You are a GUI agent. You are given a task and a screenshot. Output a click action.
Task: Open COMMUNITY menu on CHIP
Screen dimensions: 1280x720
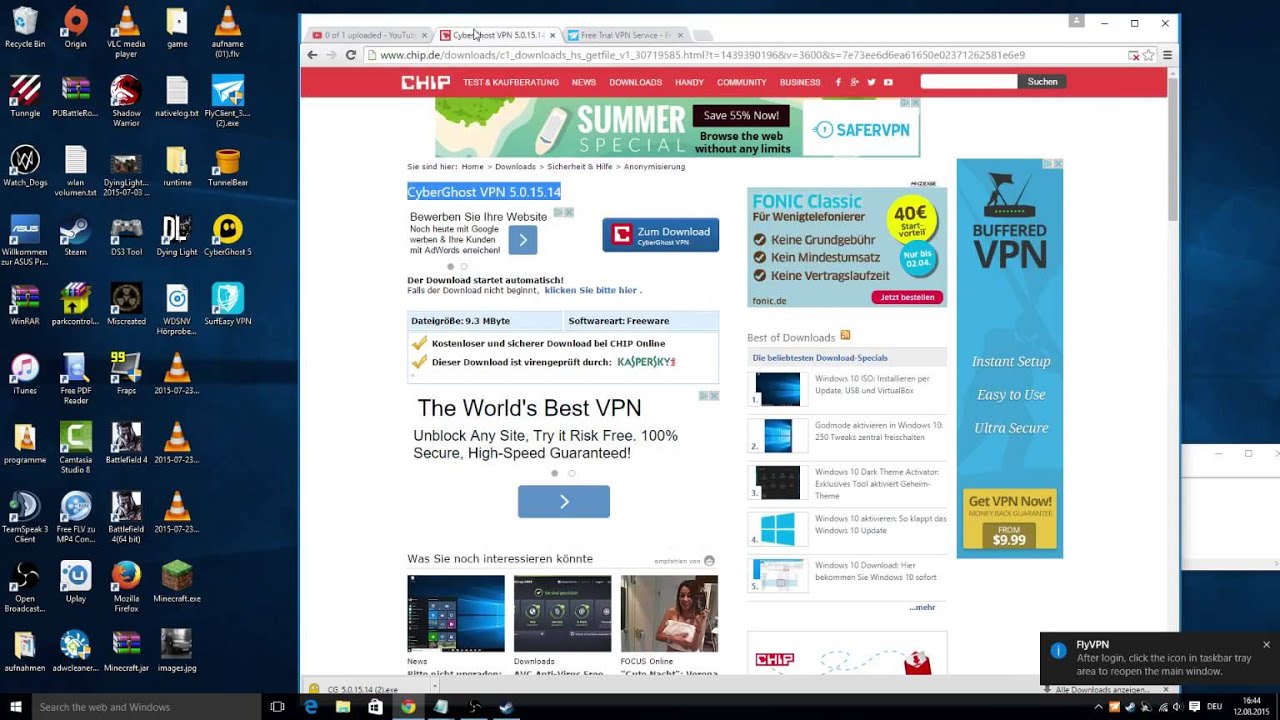[x=742, y=82]
